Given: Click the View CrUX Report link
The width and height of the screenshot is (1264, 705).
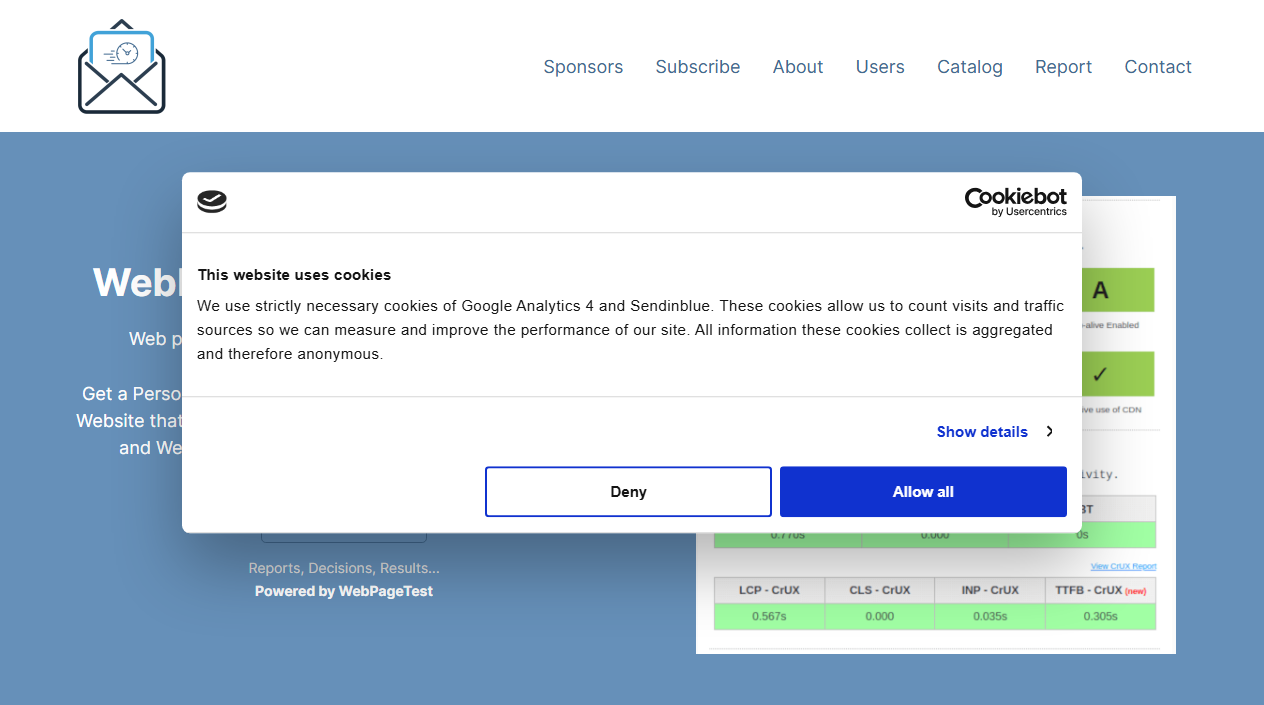Looking at the screenshot, I should coord(1122,566).
